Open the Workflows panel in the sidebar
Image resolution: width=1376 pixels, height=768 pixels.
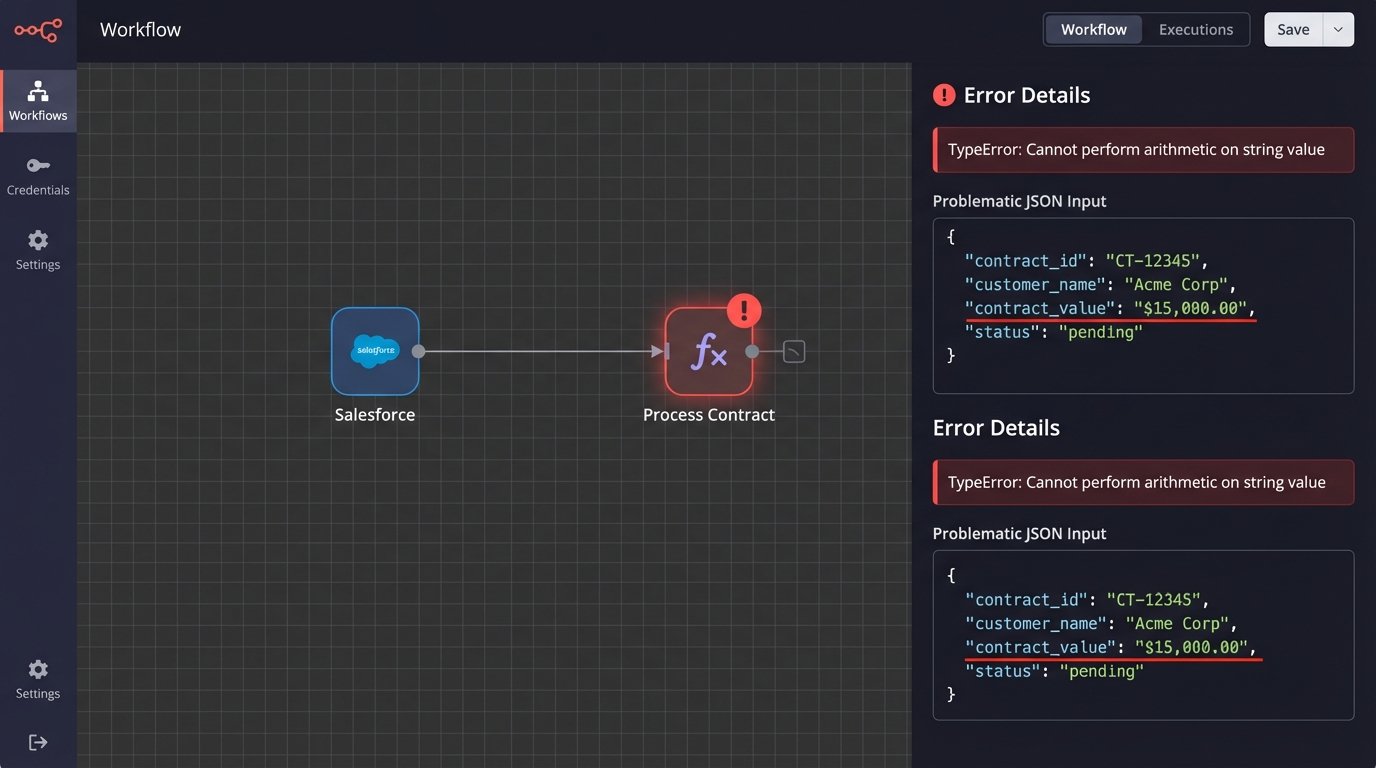38,100
